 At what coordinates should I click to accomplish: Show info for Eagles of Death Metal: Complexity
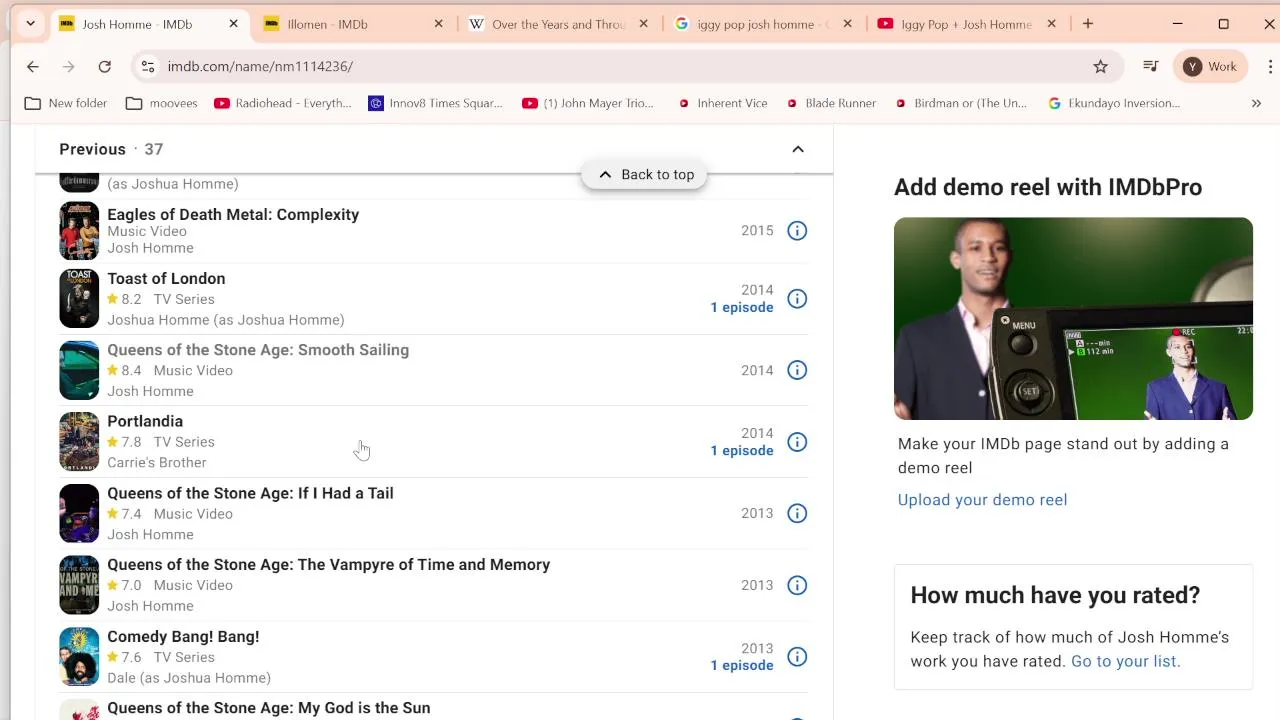click(x=797, y=231)
